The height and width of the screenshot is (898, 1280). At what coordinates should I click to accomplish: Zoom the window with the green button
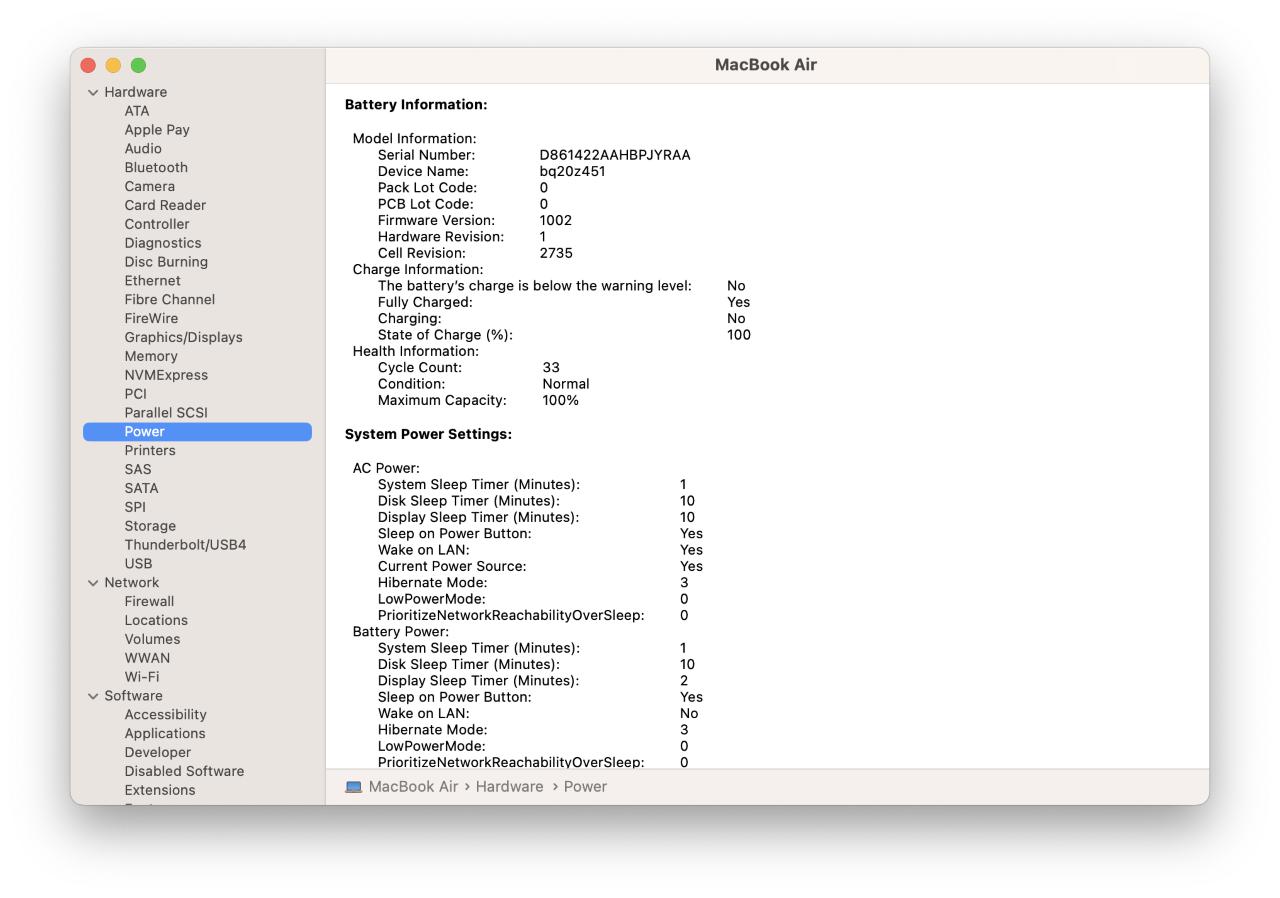pos(138,65)
